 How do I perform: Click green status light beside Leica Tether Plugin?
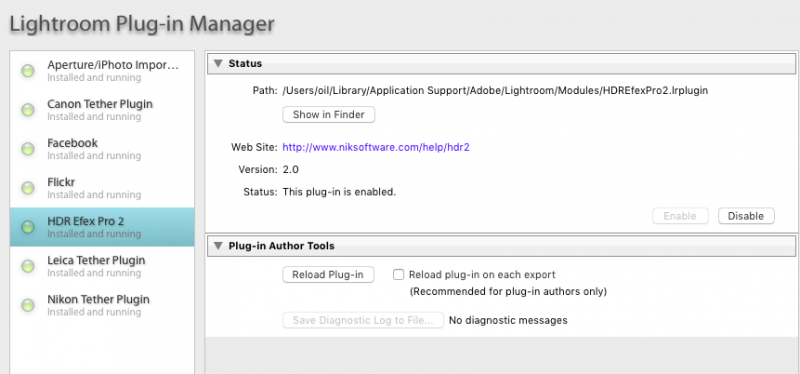28,266
